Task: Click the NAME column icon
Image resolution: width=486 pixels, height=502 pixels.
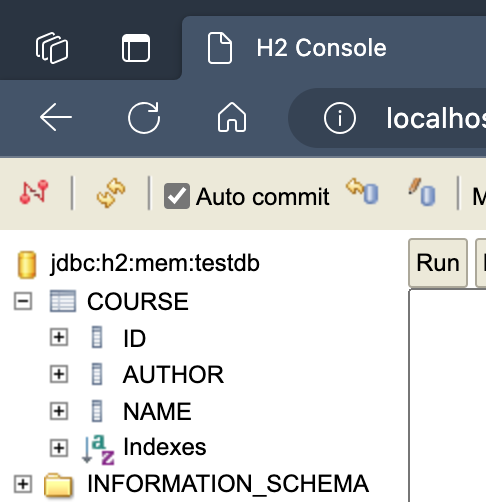Action: (x=97, y=411)
